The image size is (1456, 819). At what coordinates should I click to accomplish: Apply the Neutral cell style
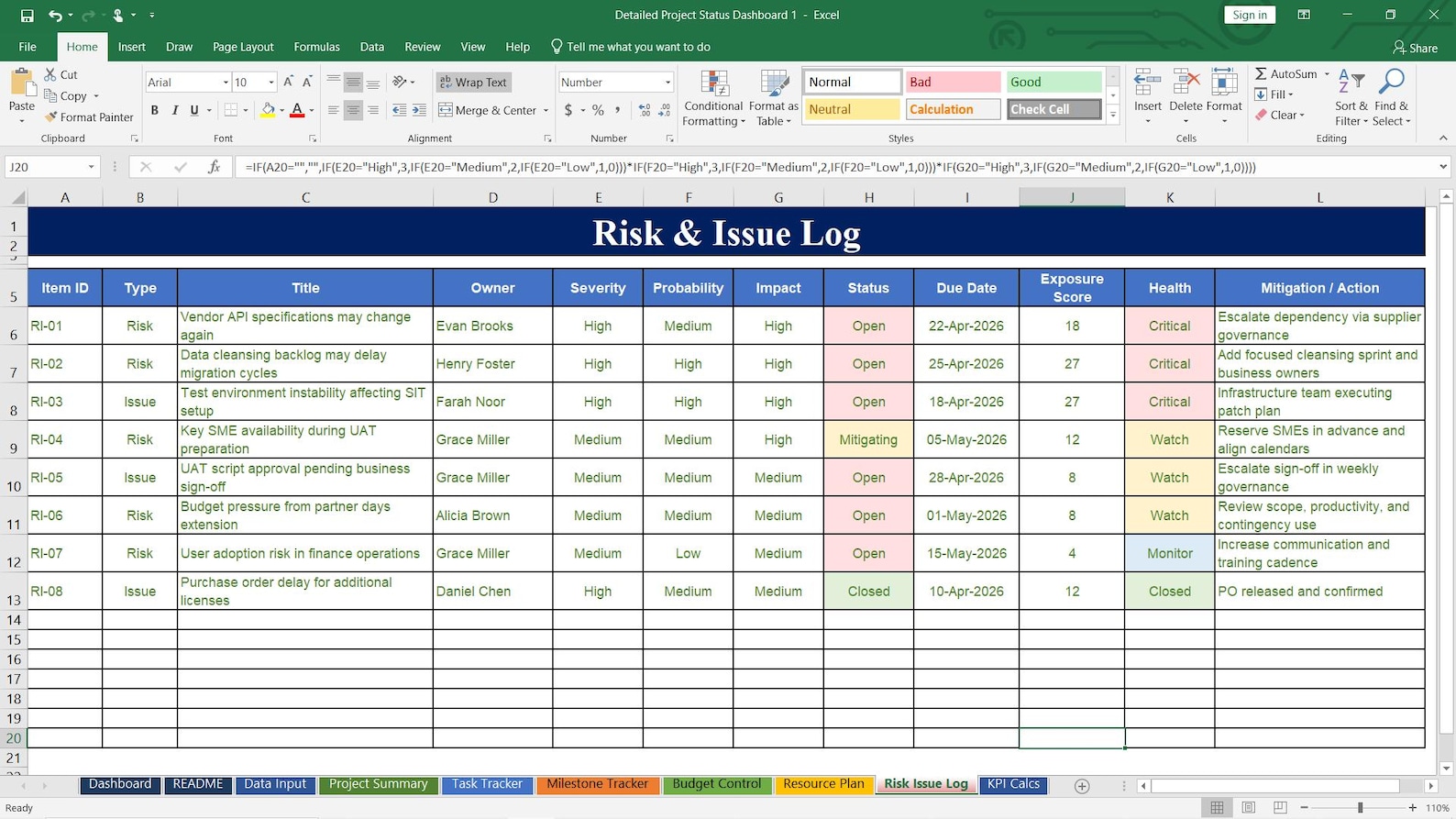pyautogui.click(x=852, y=109)
